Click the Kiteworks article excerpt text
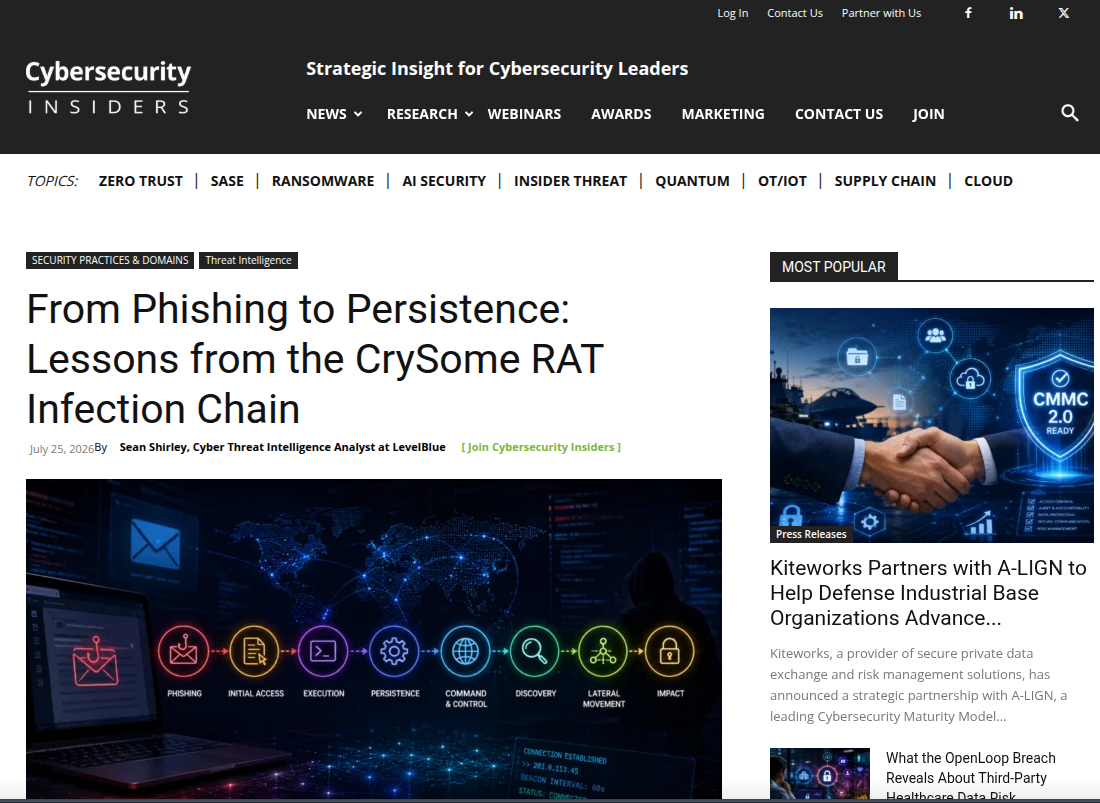 (918, 684)
